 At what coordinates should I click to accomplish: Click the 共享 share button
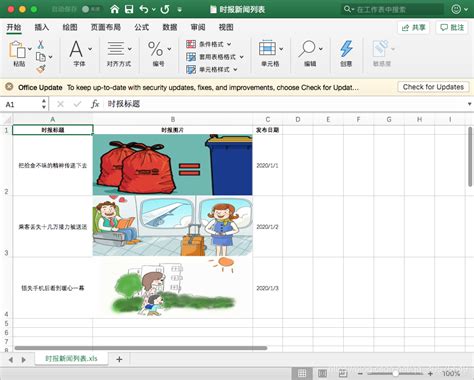click(x=414, y=27)
